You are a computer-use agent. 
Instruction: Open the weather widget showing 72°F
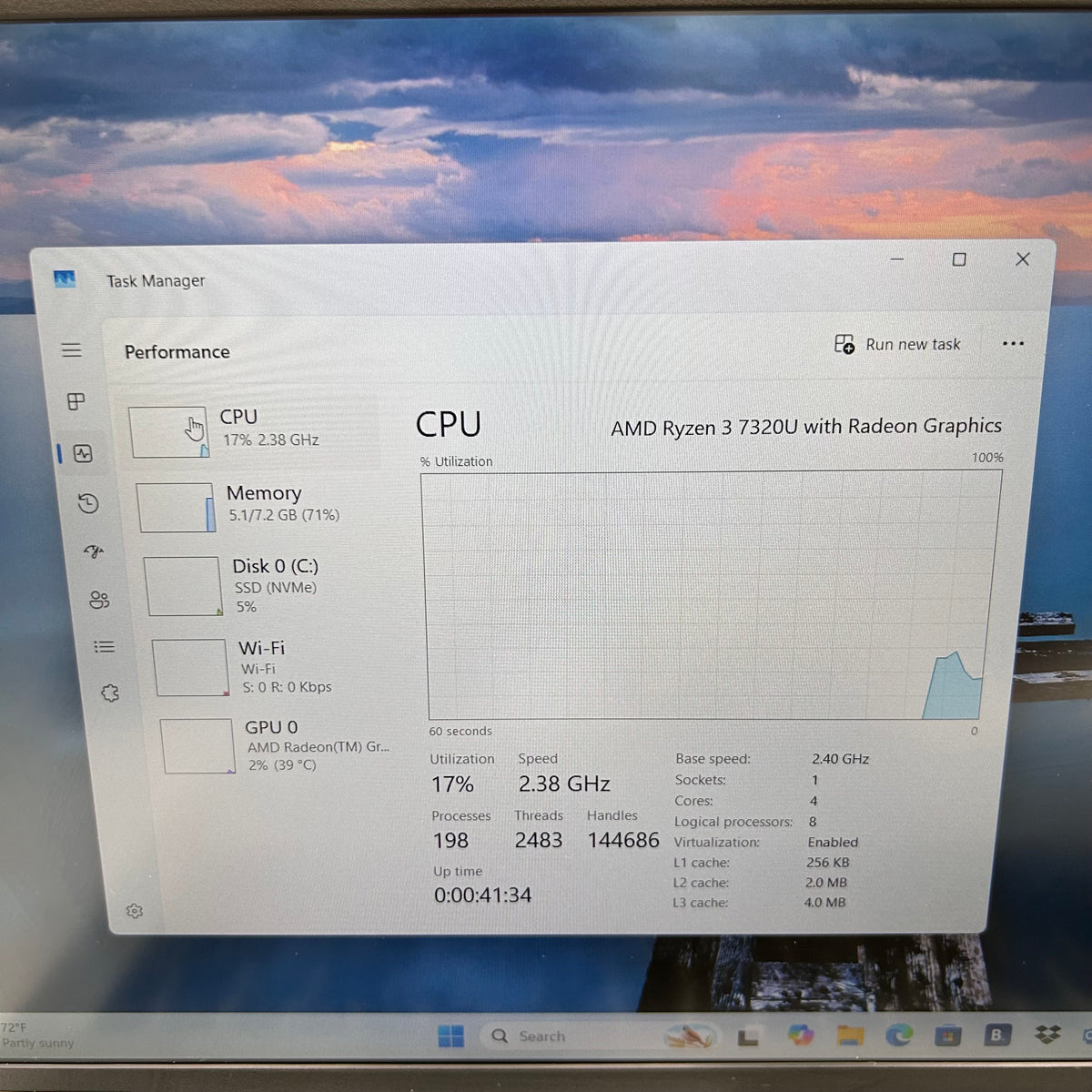(x=38, y=1035)
